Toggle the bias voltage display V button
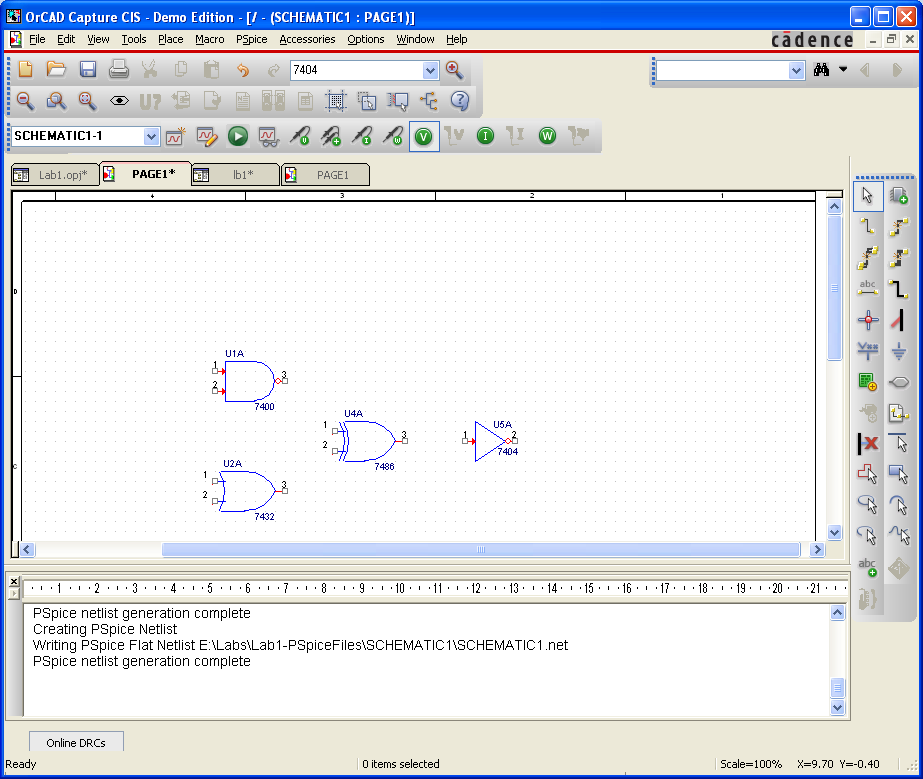The width and height of the screenshot is (923, 779). tap(424, 137)
